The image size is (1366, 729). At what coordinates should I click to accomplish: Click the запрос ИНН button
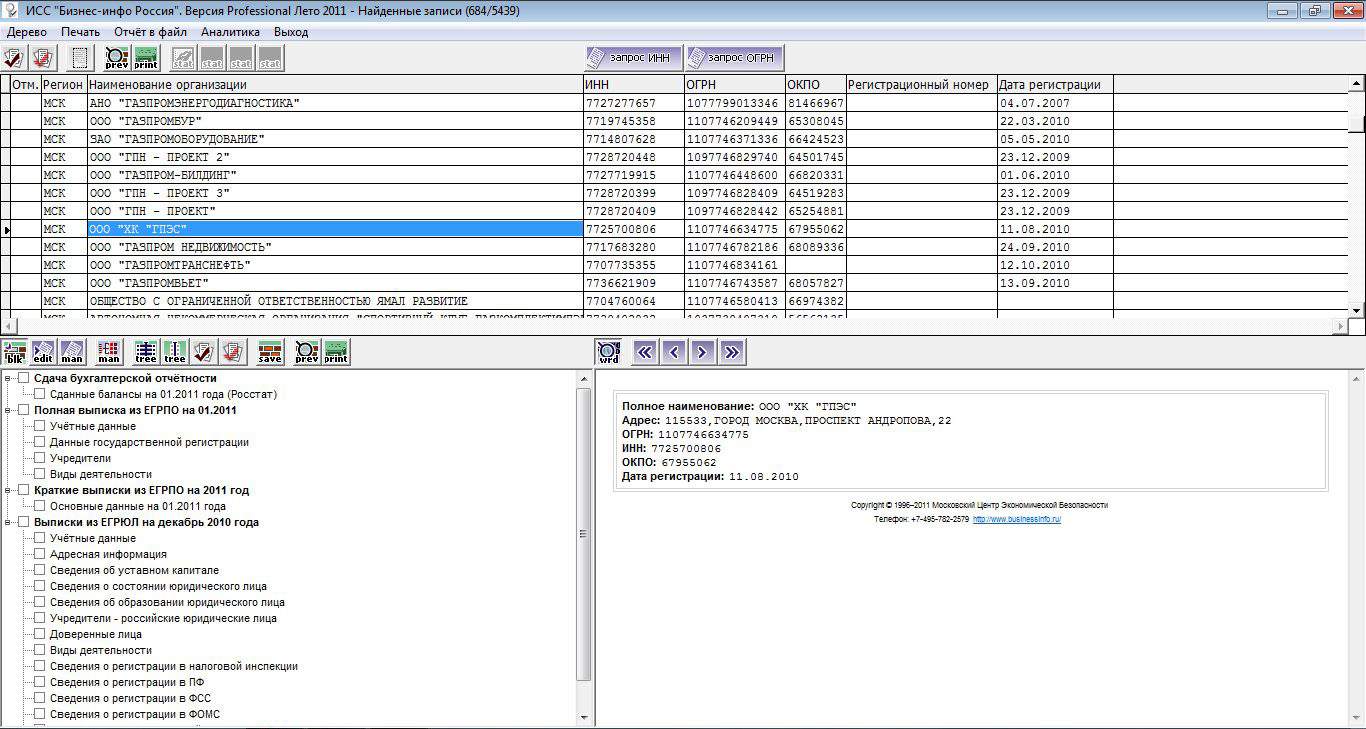[x=634, y=58]
